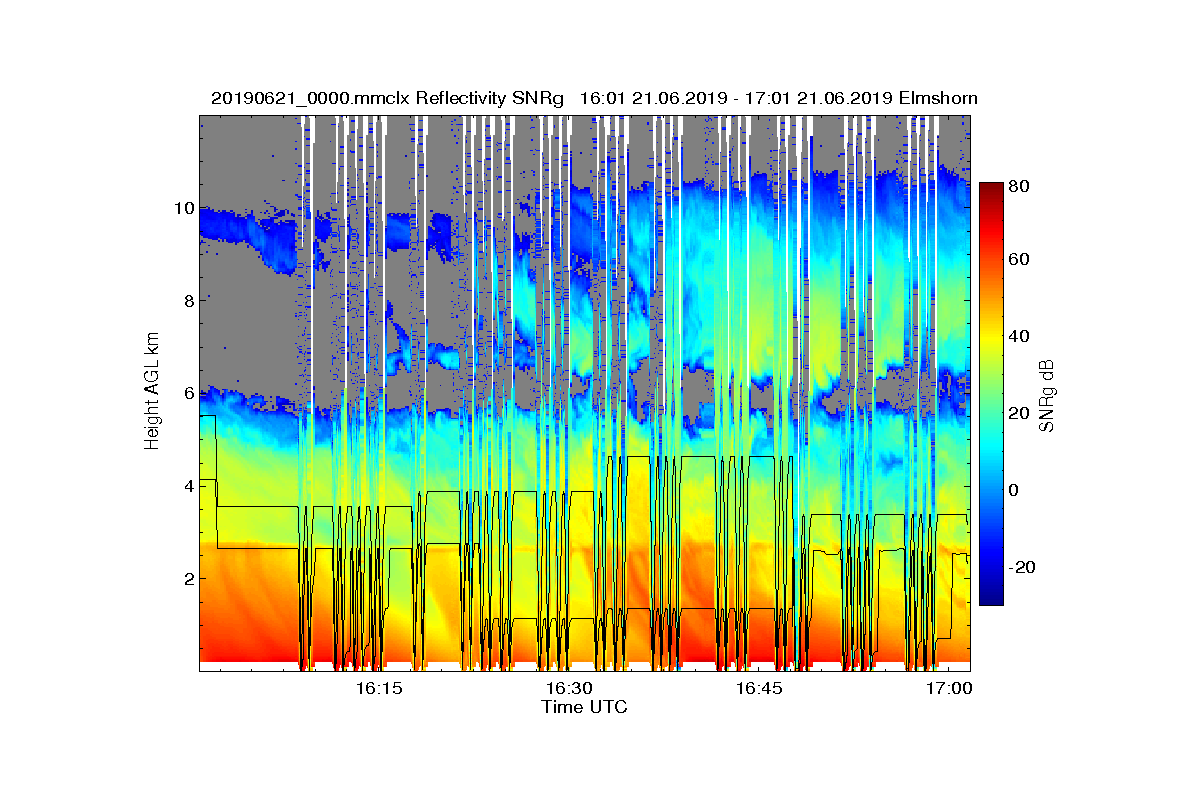Click the 16:45 time tick label
Screen dimensions: 1200x800
click(760, 688)
